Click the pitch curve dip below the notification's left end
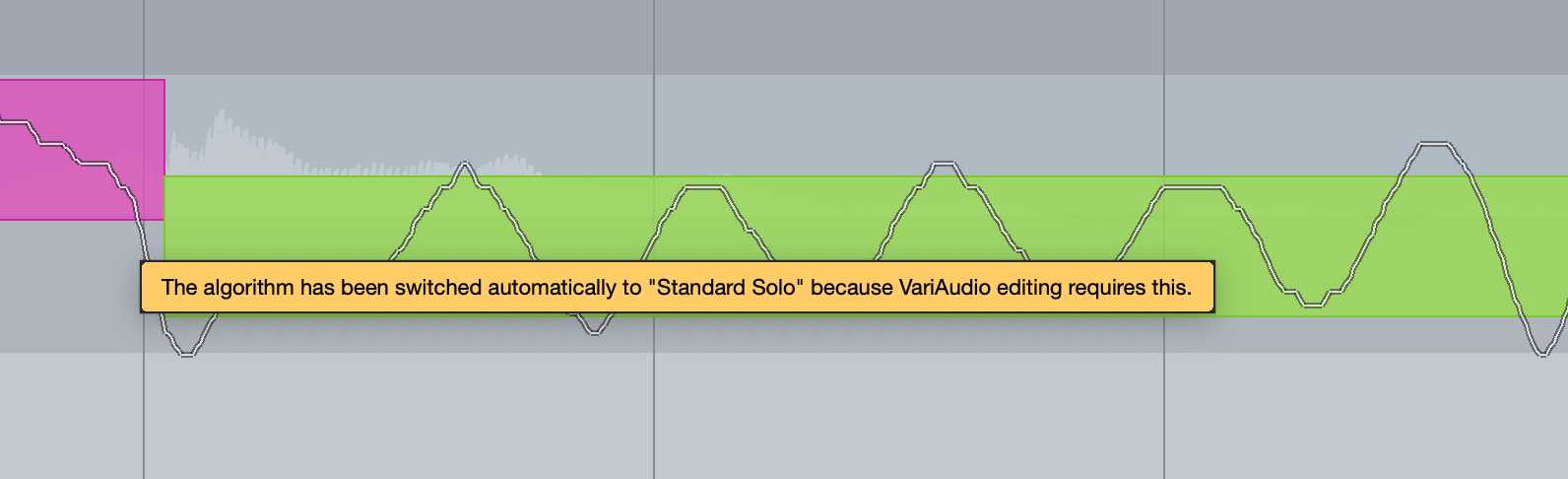1568x479 pixels. click(x=186, y=352)
